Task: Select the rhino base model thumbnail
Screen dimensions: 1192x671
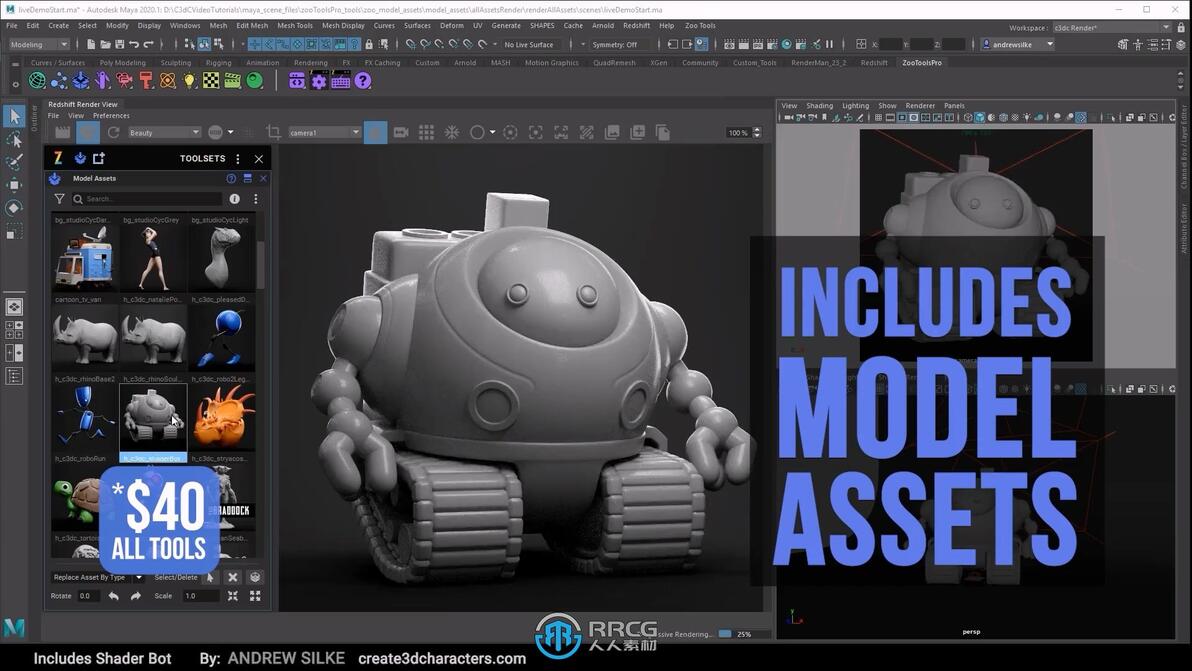Action: point(85,338)
